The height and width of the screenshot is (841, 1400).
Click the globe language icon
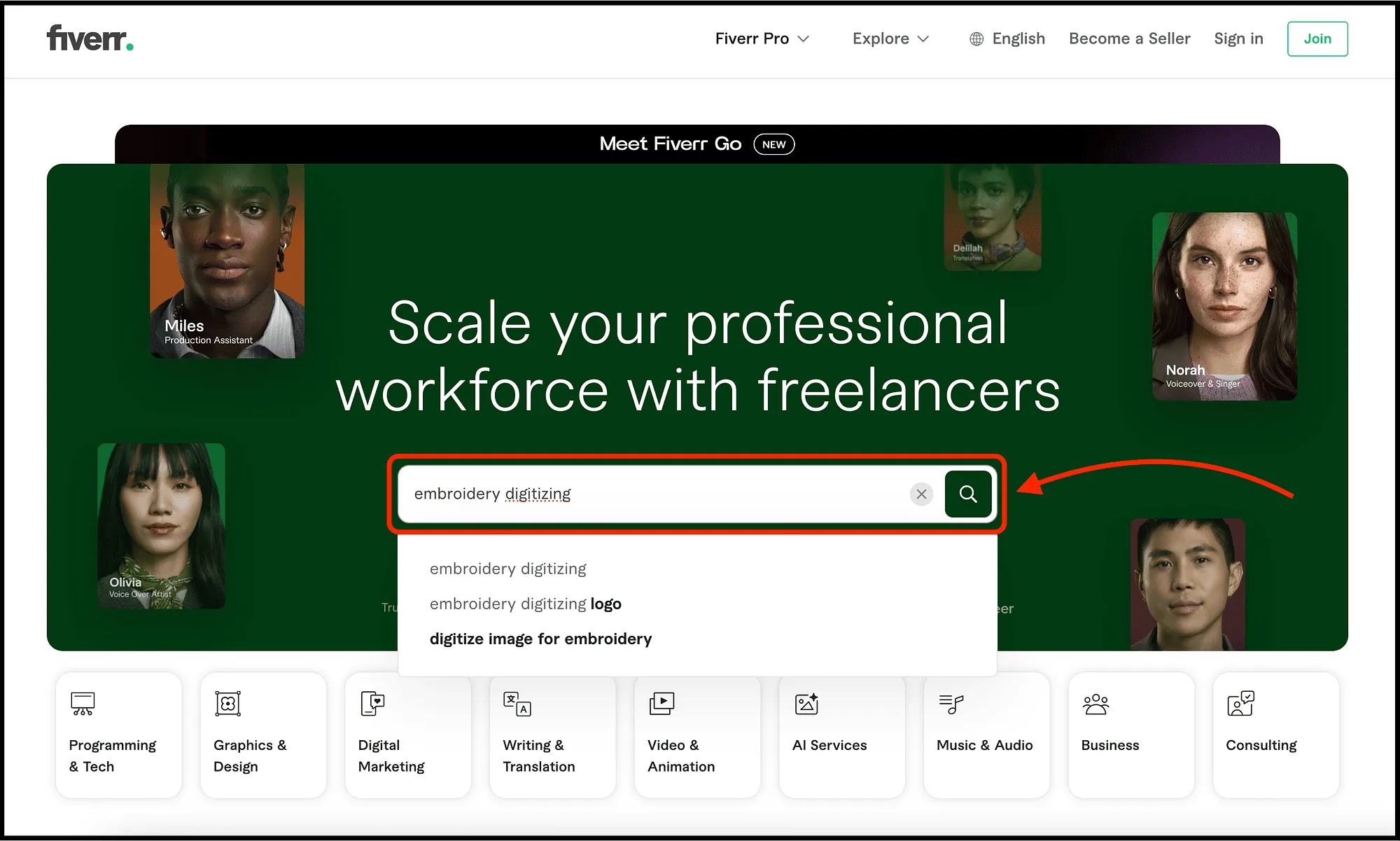(x=976, y=39)
